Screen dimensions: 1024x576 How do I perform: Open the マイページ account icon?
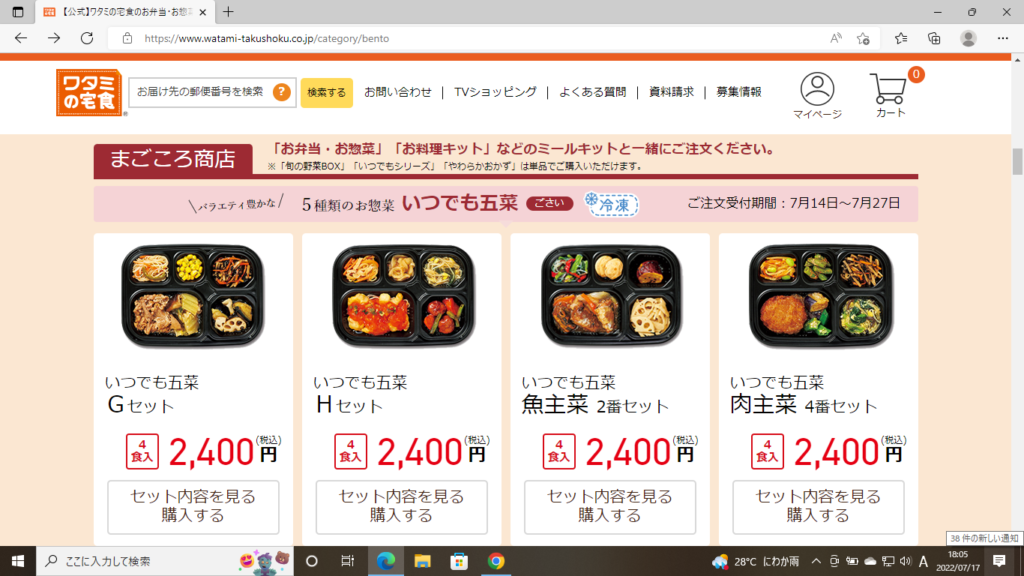(x=817, y=95)
